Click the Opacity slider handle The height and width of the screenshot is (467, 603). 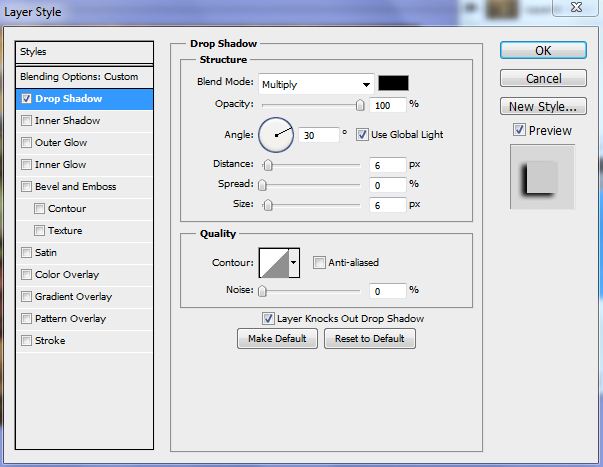[x=360, y=105]
